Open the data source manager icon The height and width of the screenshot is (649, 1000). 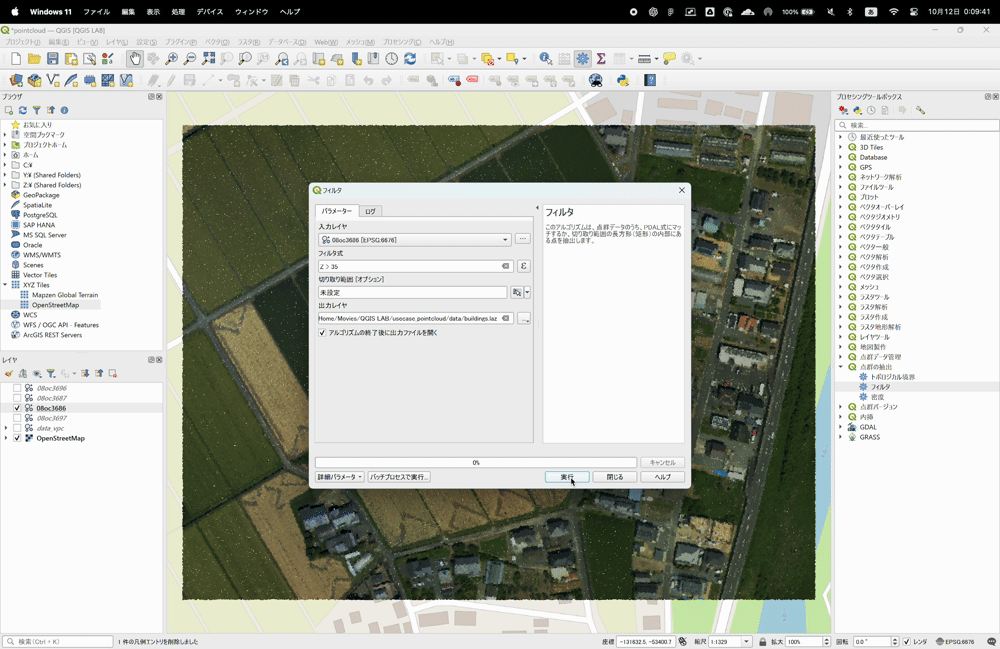[x=16, y=80]
